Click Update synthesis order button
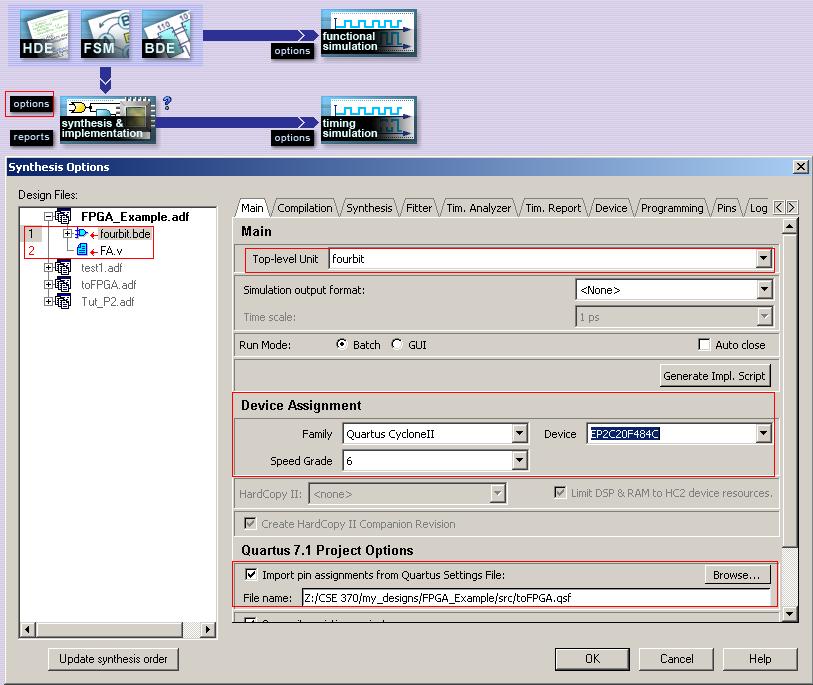The height and width of the screenshot is (685, 813). pyautogui.click(x=113, y=659)
